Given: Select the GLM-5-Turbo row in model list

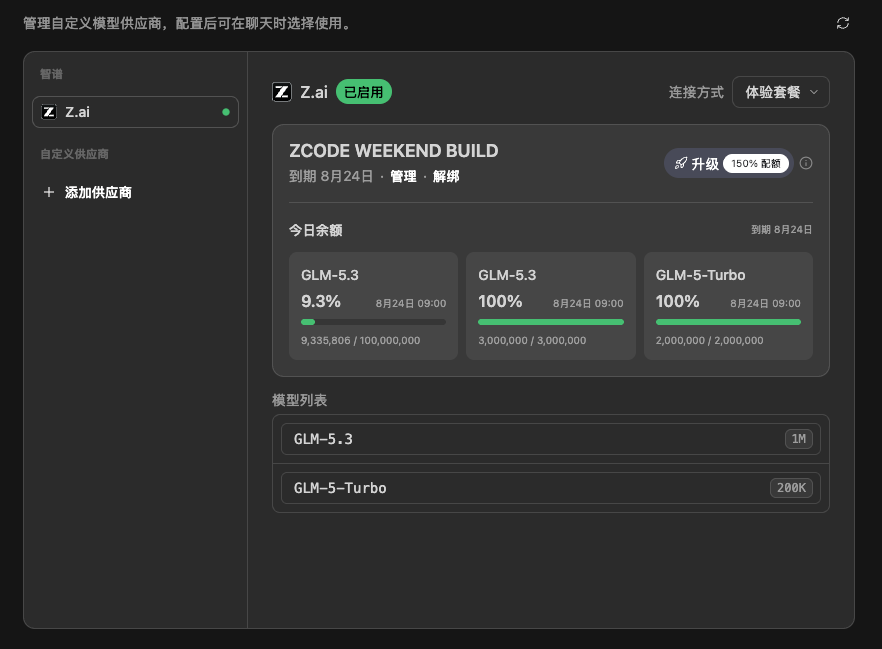Looking at the screenshot, I should [x=551, y=488].
